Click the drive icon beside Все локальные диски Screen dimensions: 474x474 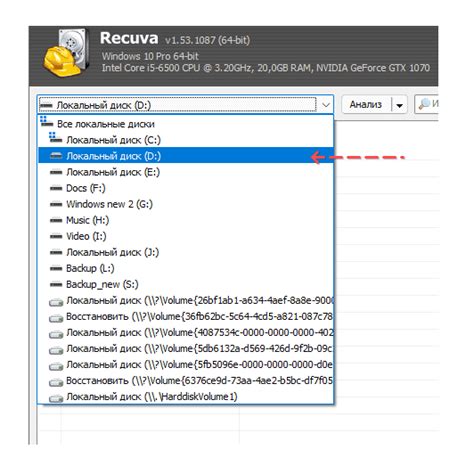46,122
